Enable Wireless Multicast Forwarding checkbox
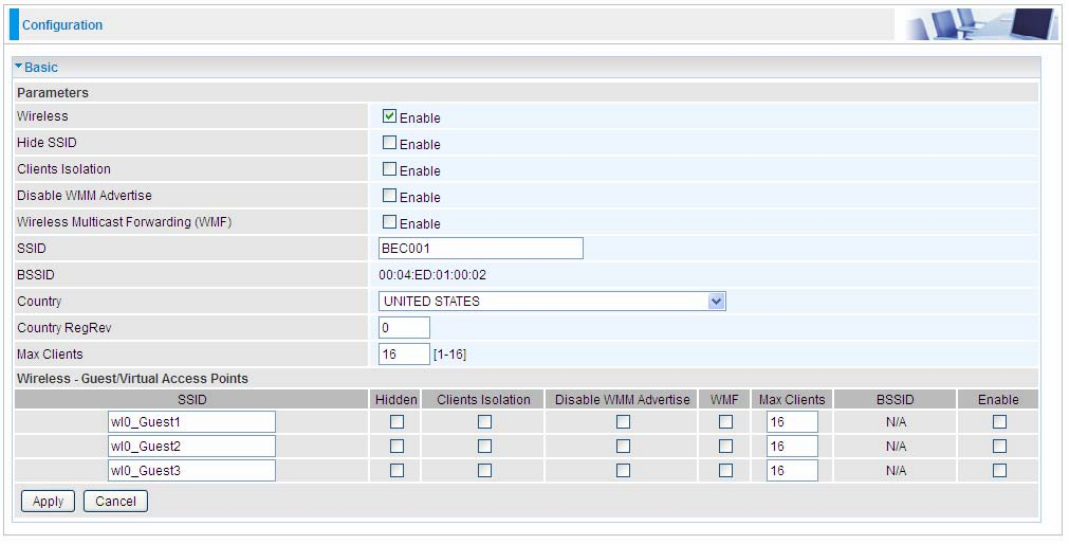1069x544 pixels. 389,222
